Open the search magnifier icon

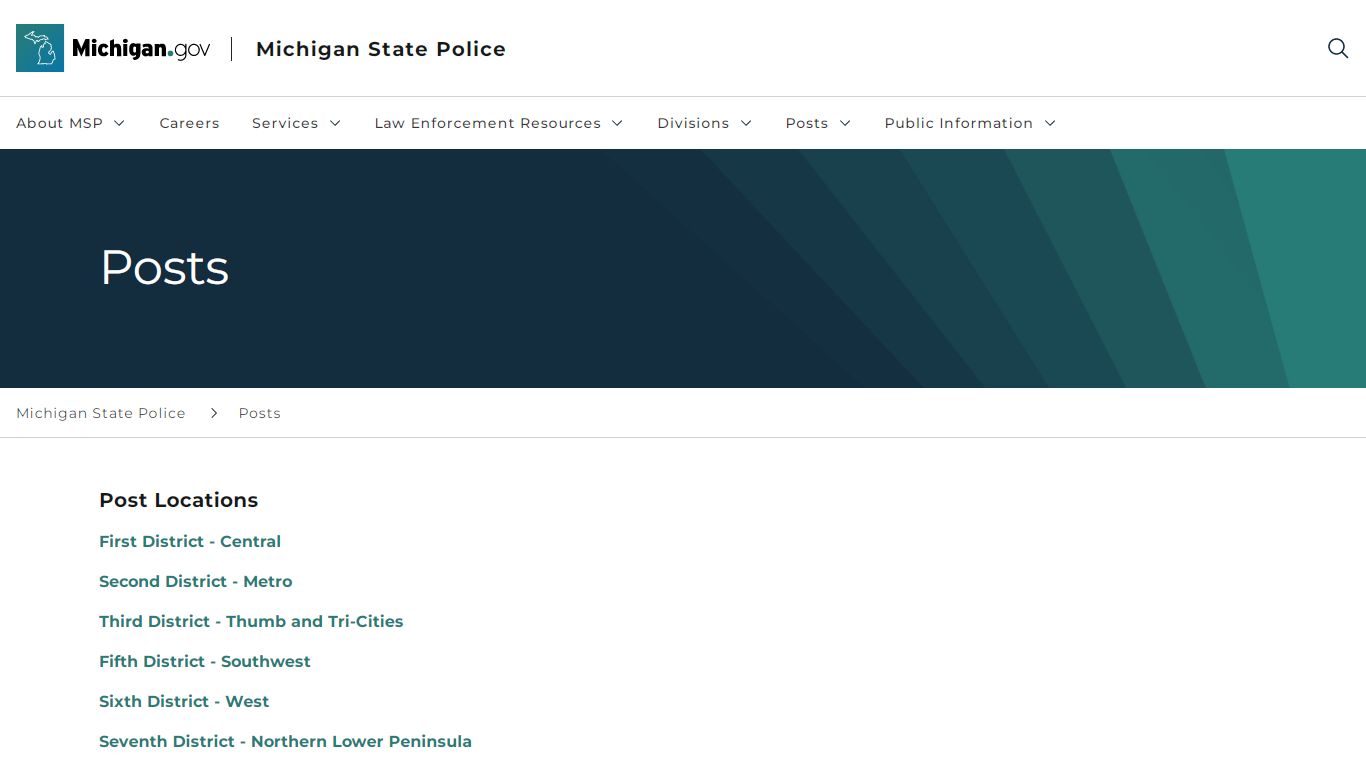point(1338,48)
